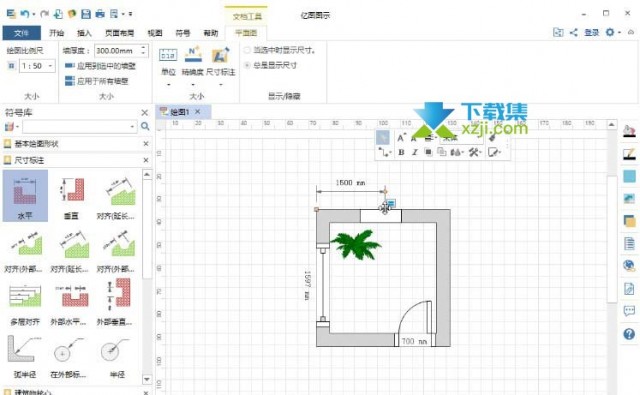Select 当选中时显示尺寸 radio button

click(x=247, y=50)
